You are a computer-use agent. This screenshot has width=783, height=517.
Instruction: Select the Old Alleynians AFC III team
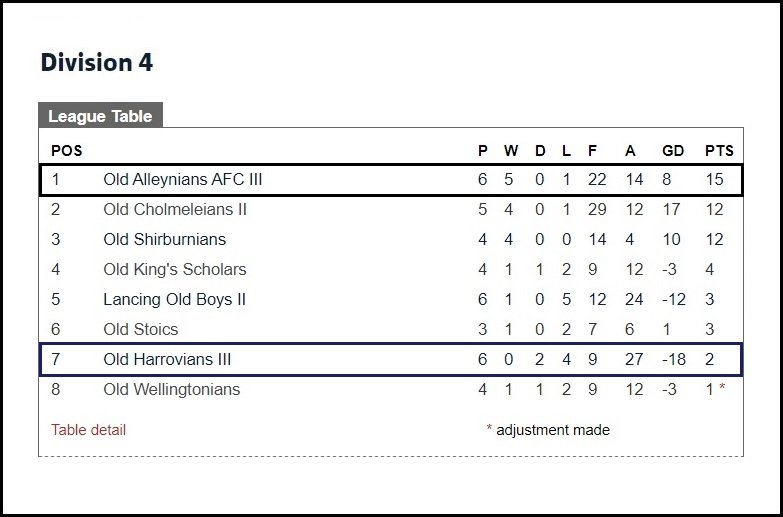coord(183,179)
